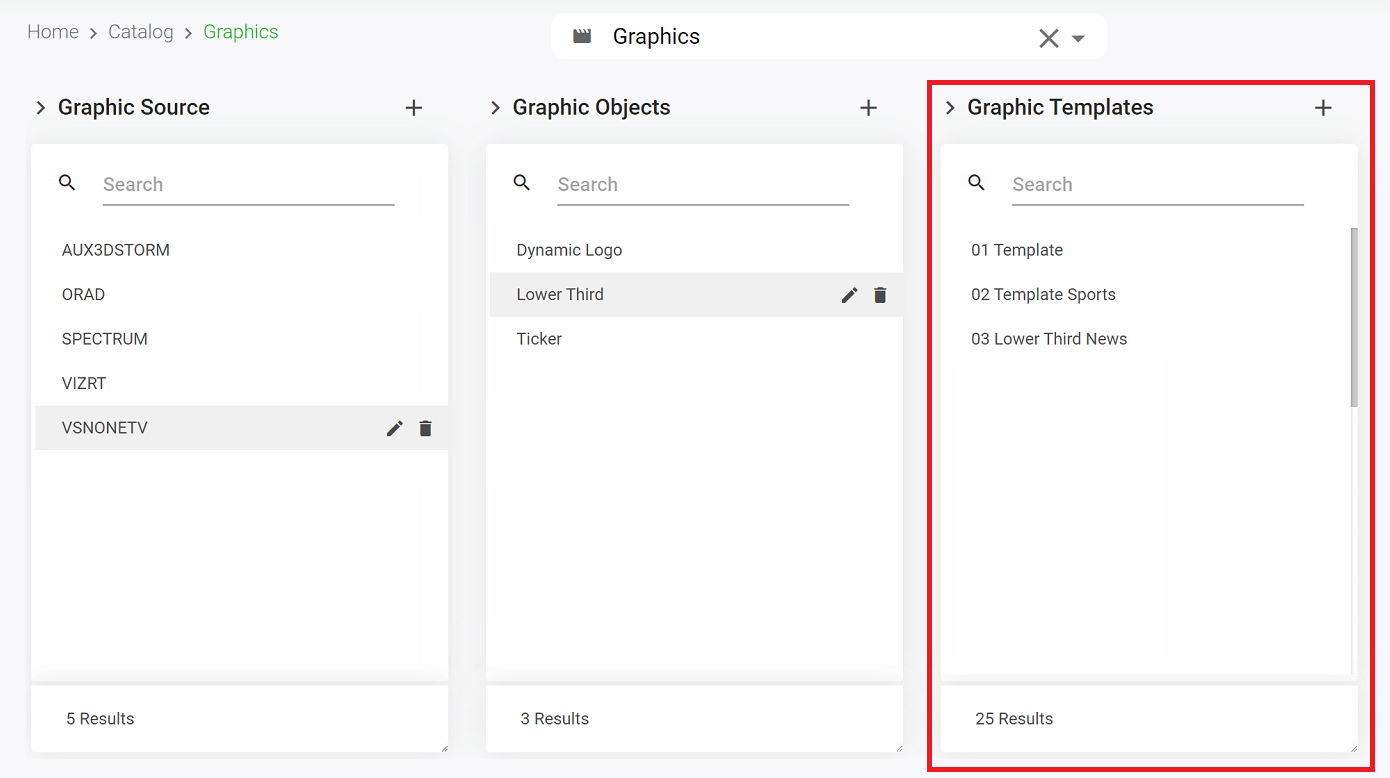This screenshot has width=1390, height=778.
Task: Delete the Lower Third graphic object
Action: click(x=880, y=295)
